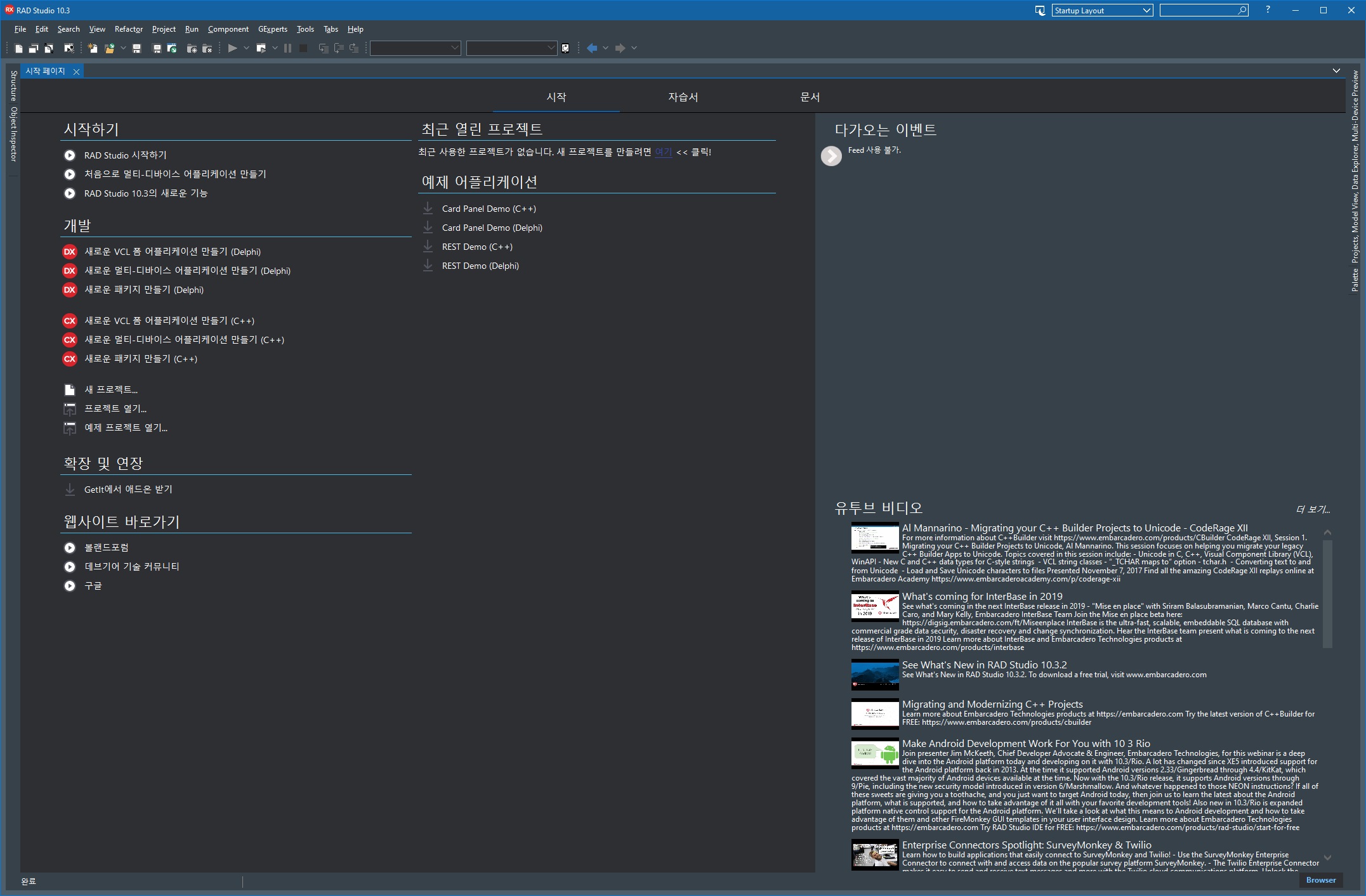This screenshot has width=1366, height=896.
Task: Open Card Panel Demo (Delphi) sample
Action: click(492, 228)
